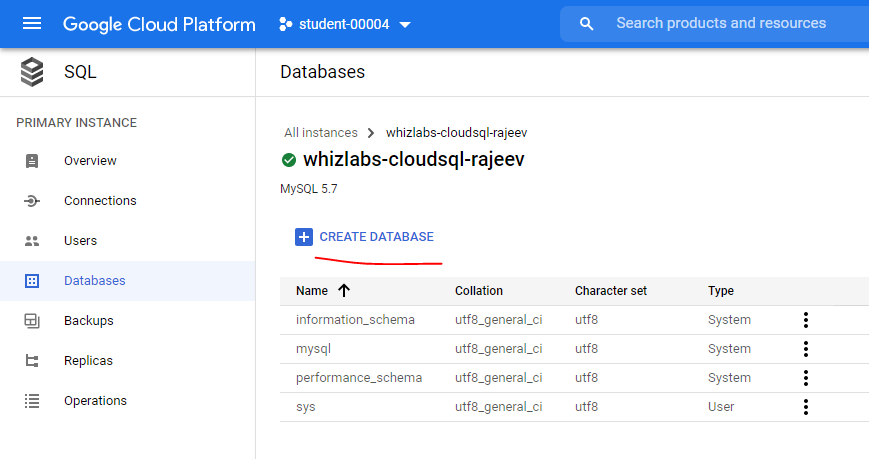
Task: Click the PRIMARY INSTANCE sidebar label
Action: point(76,123)
